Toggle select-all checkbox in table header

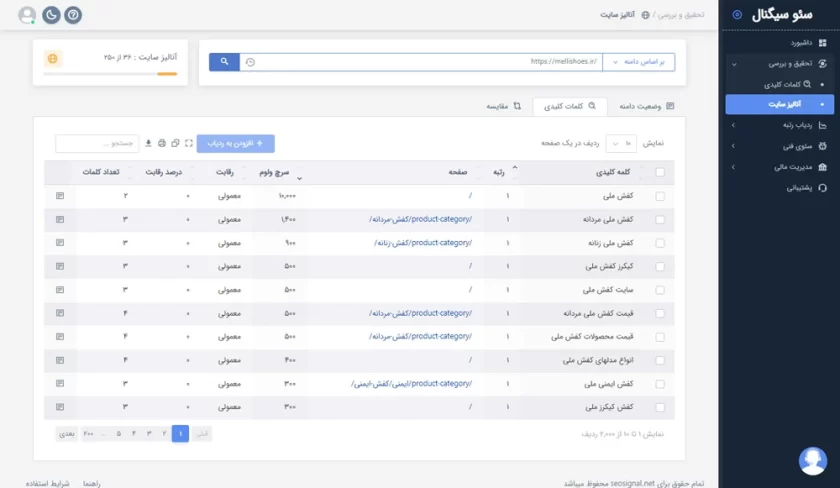(x=660, y=172)
